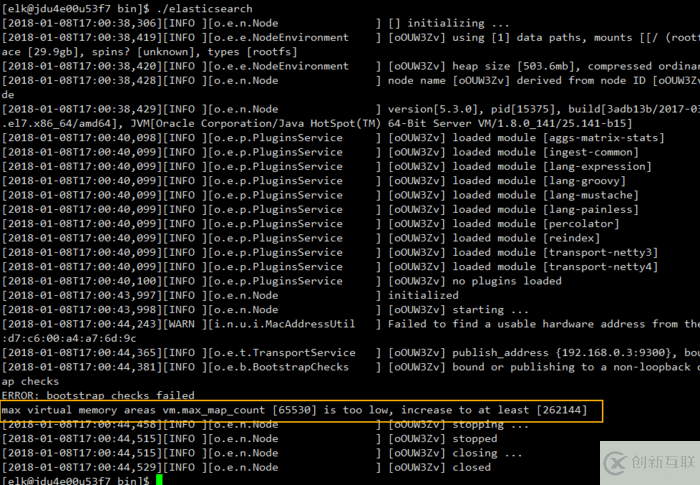
Task: Select the 'closed' log message
Action: [x=471, y=467]
